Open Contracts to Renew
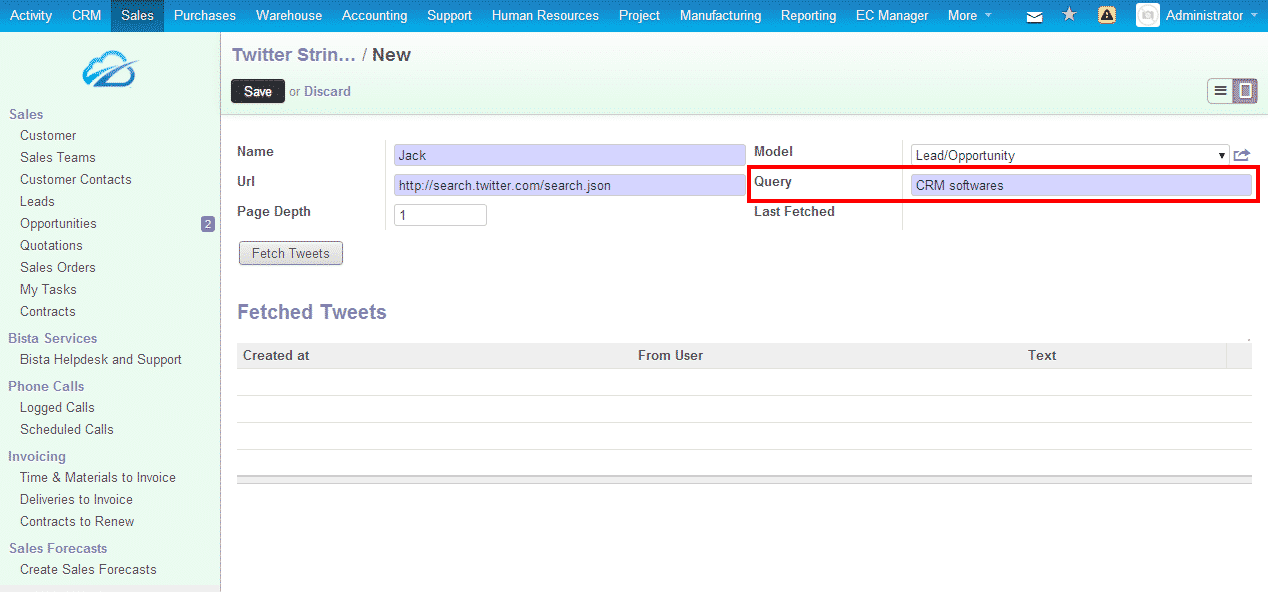Viewport: 1268px width, 592px height. 77,521
